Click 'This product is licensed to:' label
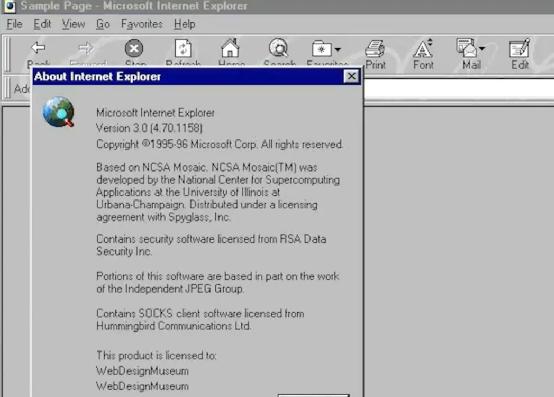Screen dimensions: 554x397 point(156,355)
